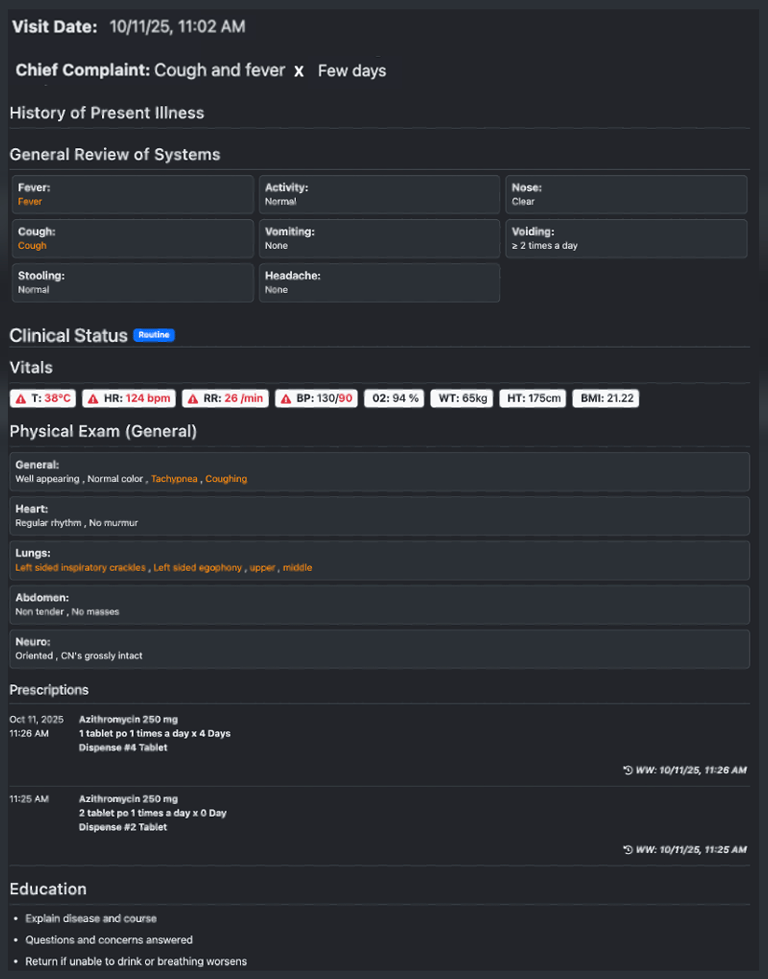Click the BMI 21.22 vital chip
Image resolution: width=768 pixels, height=979 pixels.
[606, 399]
